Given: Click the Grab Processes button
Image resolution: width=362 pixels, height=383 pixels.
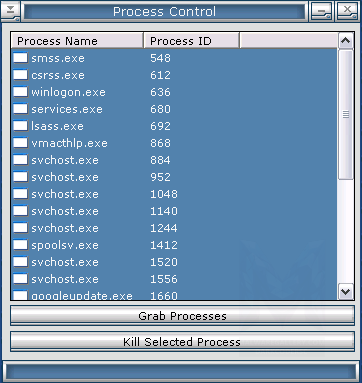Looking at the screenshot, I should (182, 316).
